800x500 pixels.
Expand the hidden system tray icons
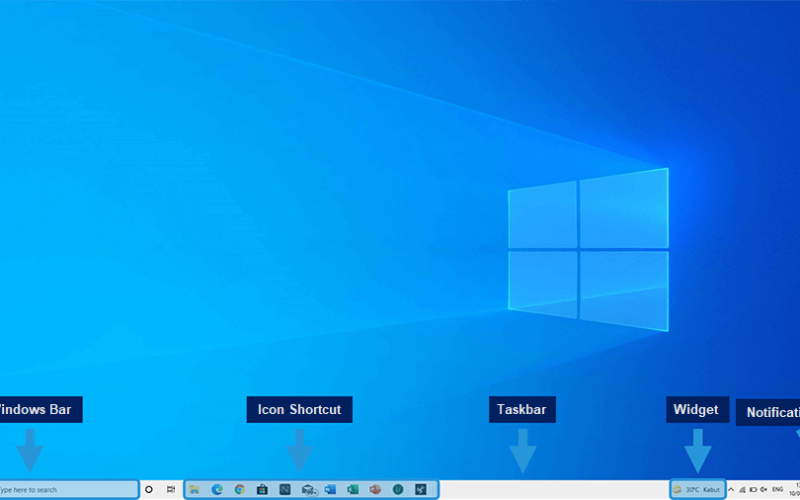pos(731,489)
